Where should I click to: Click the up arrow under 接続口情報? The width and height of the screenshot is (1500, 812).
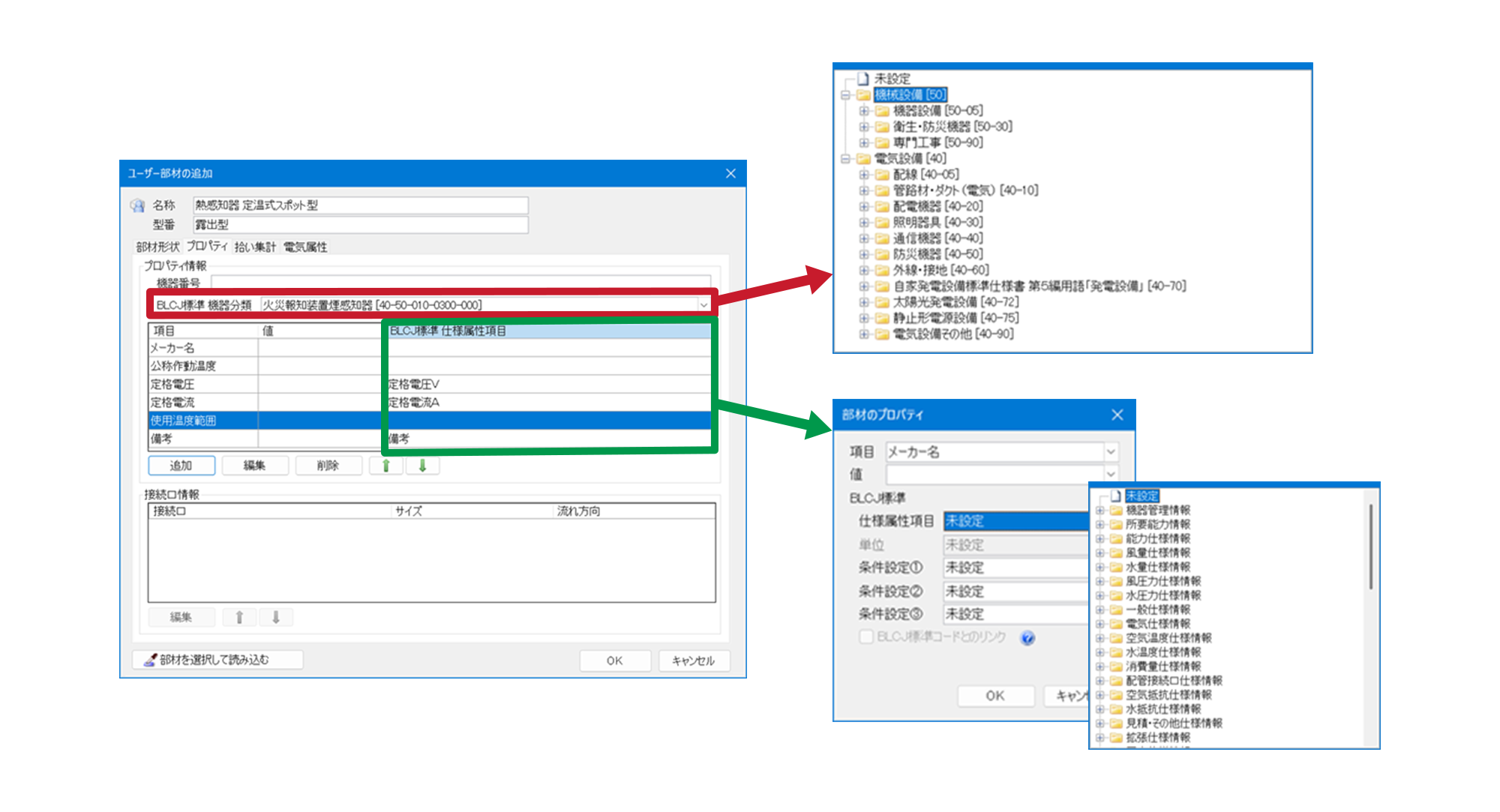240,617
